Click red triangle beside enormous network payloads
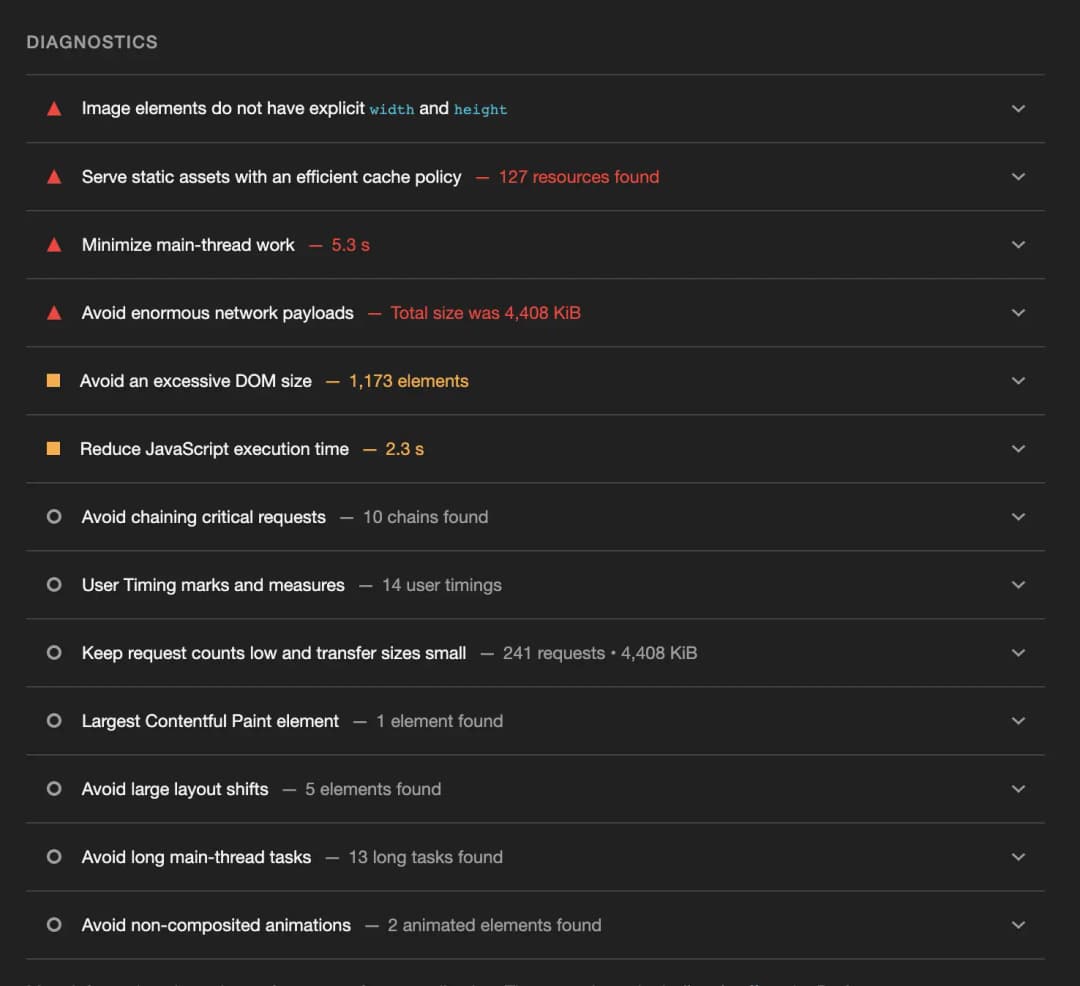Viewport: 1080px width, 986px height. (x=54, y=313)
